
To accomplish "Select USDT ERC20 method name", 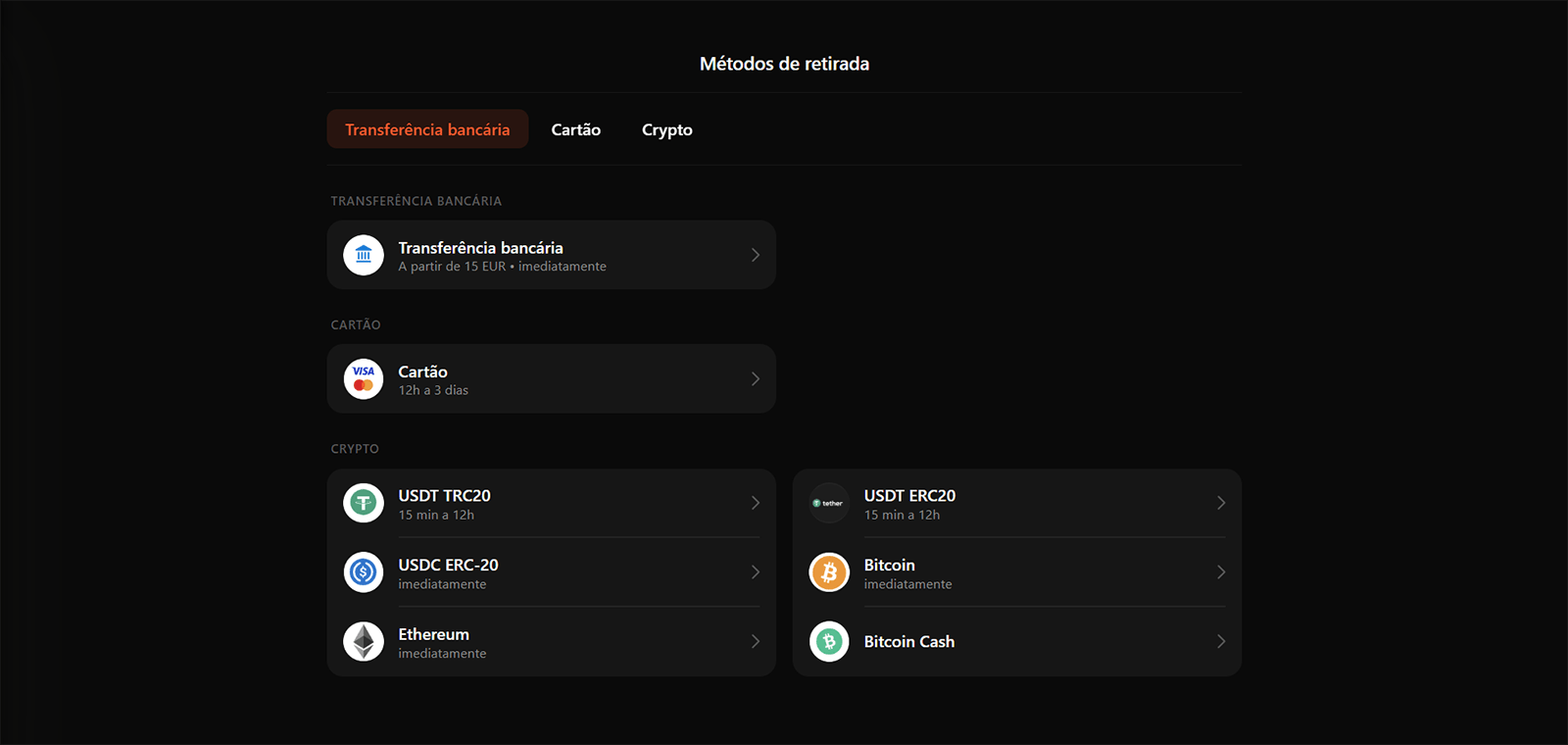I will coord(909,496).
